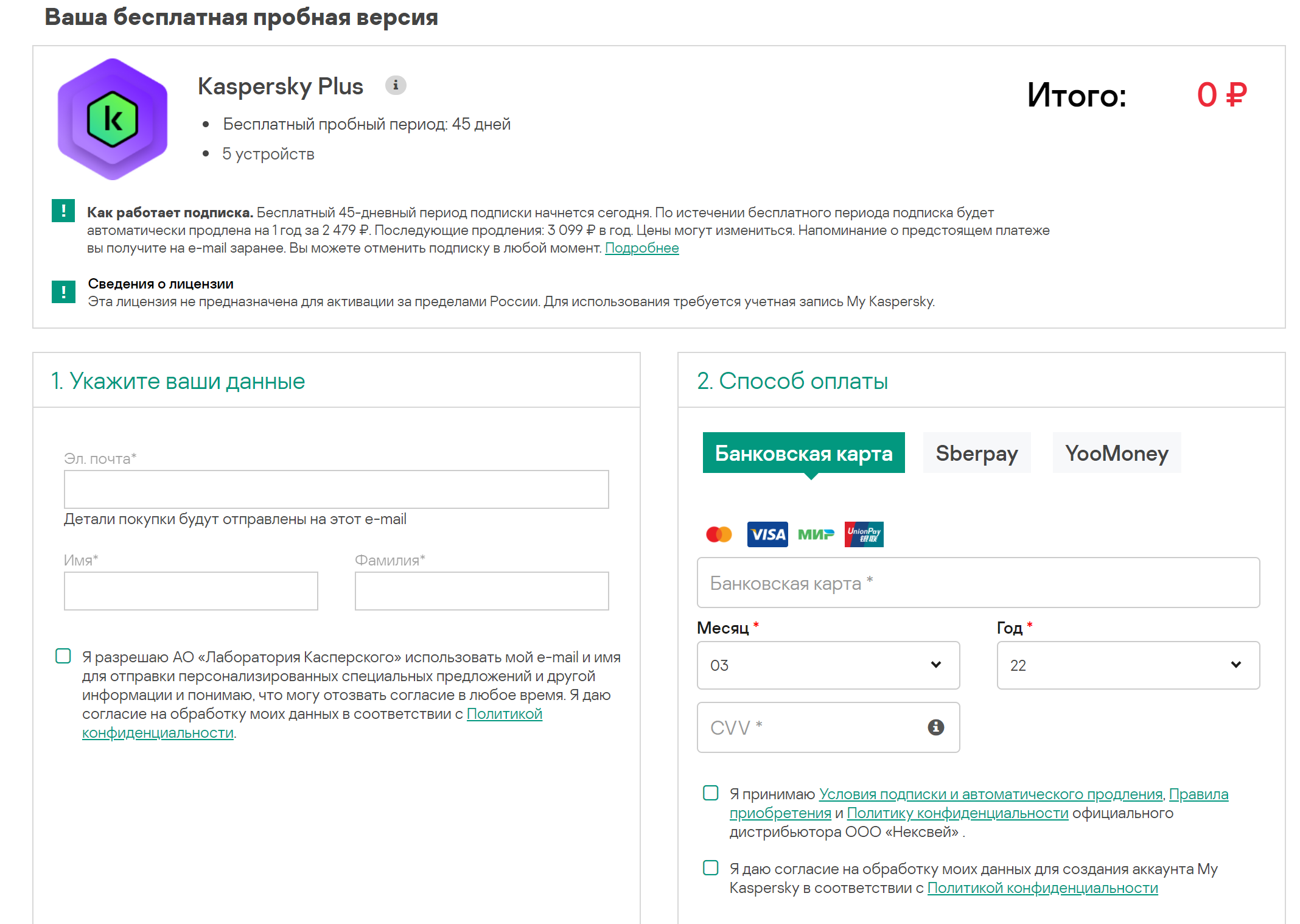The height and width of the screenshot is (924, 1300).
Task: Select the Банковская карта payment tab
Action: [x=803, y=453]
